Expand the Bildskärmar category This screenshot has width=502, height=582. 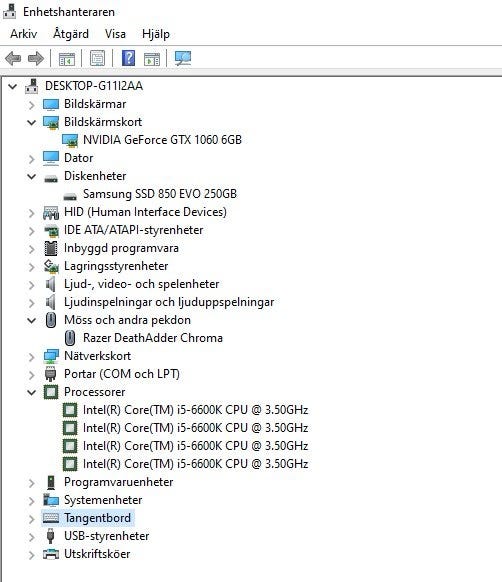[x=32, y=105]
